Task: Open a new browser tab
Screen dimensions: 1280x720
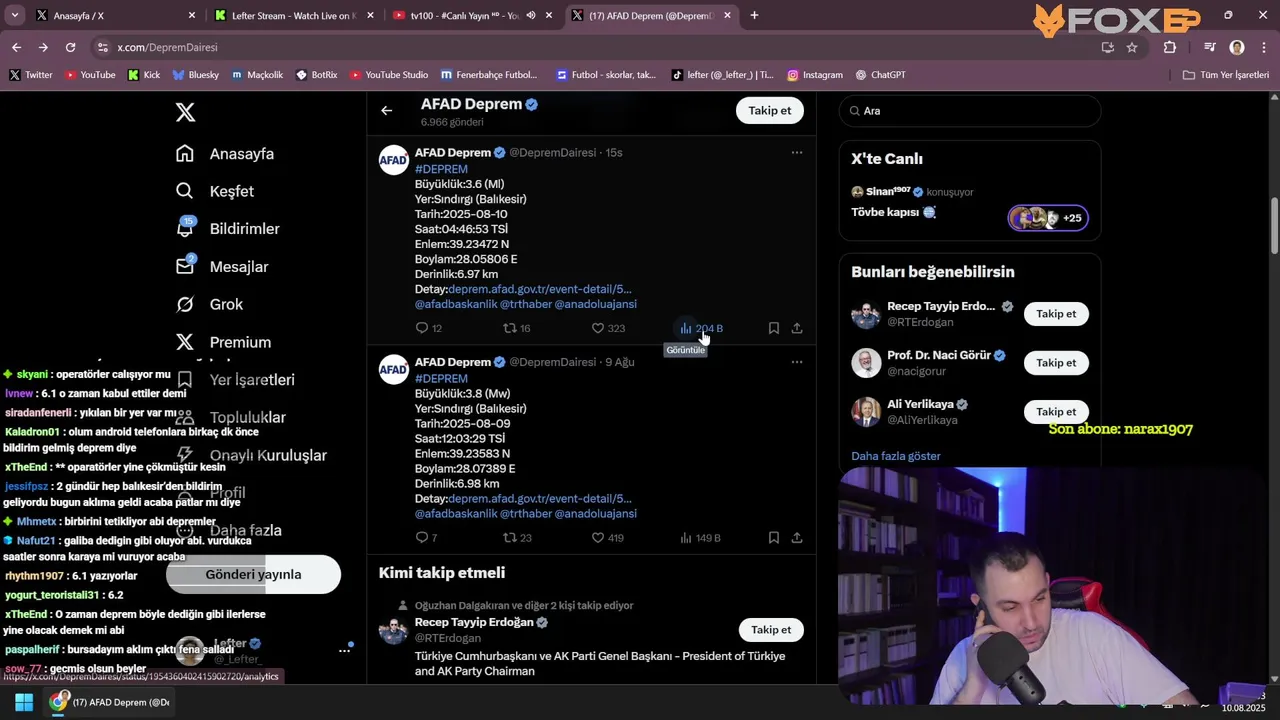Action: click(754, 16)
